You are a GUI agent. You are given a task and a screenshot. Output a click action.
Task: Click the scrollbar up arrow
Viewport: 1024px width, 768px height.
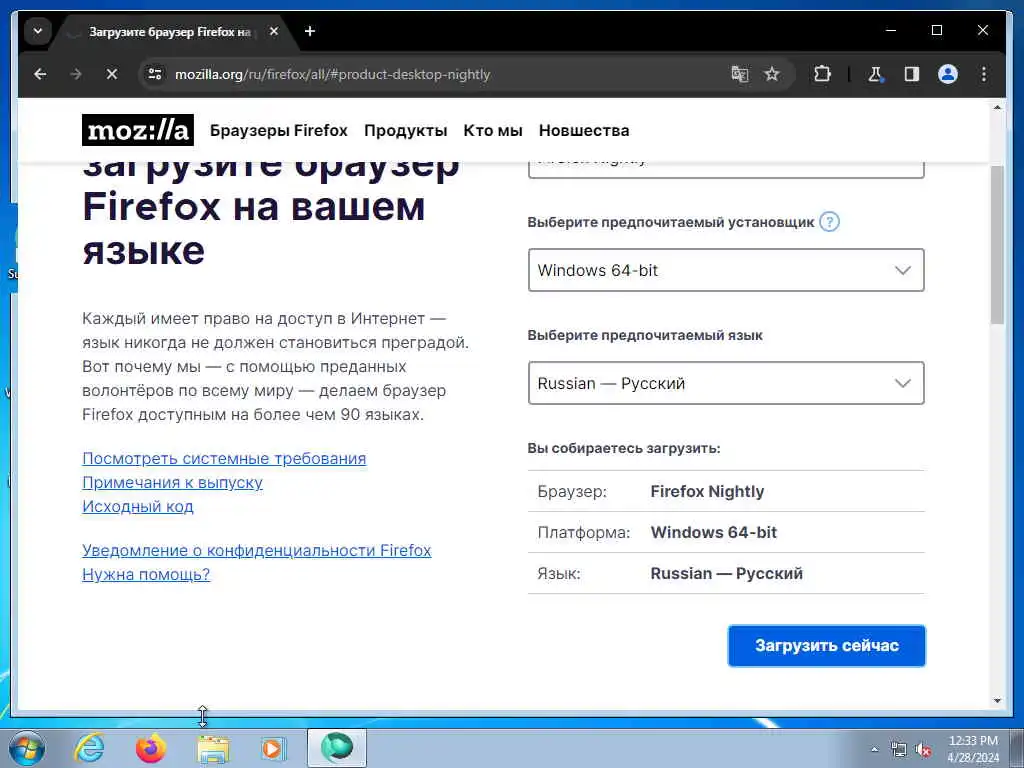pos(997,107)
